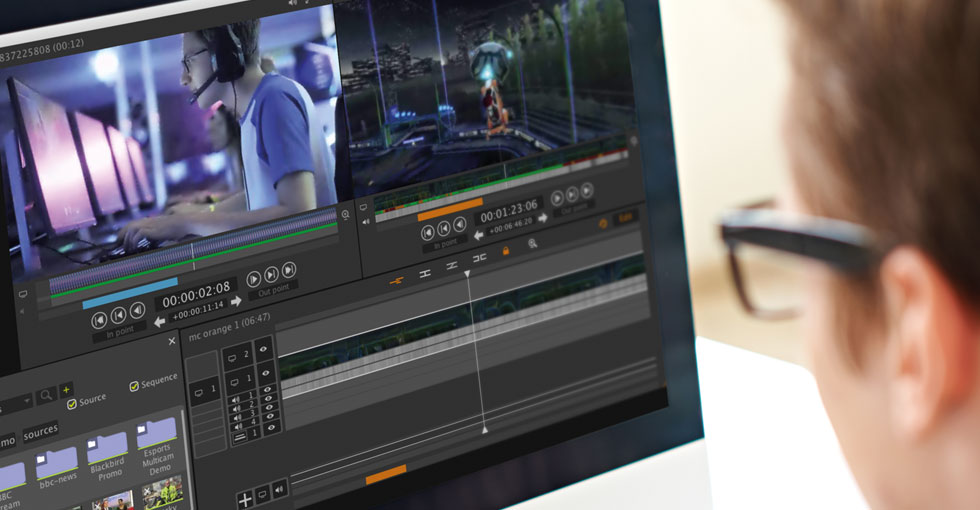Select the orange splice edit tool
Viewport: 980px width, 510px height.
point(396,281)
